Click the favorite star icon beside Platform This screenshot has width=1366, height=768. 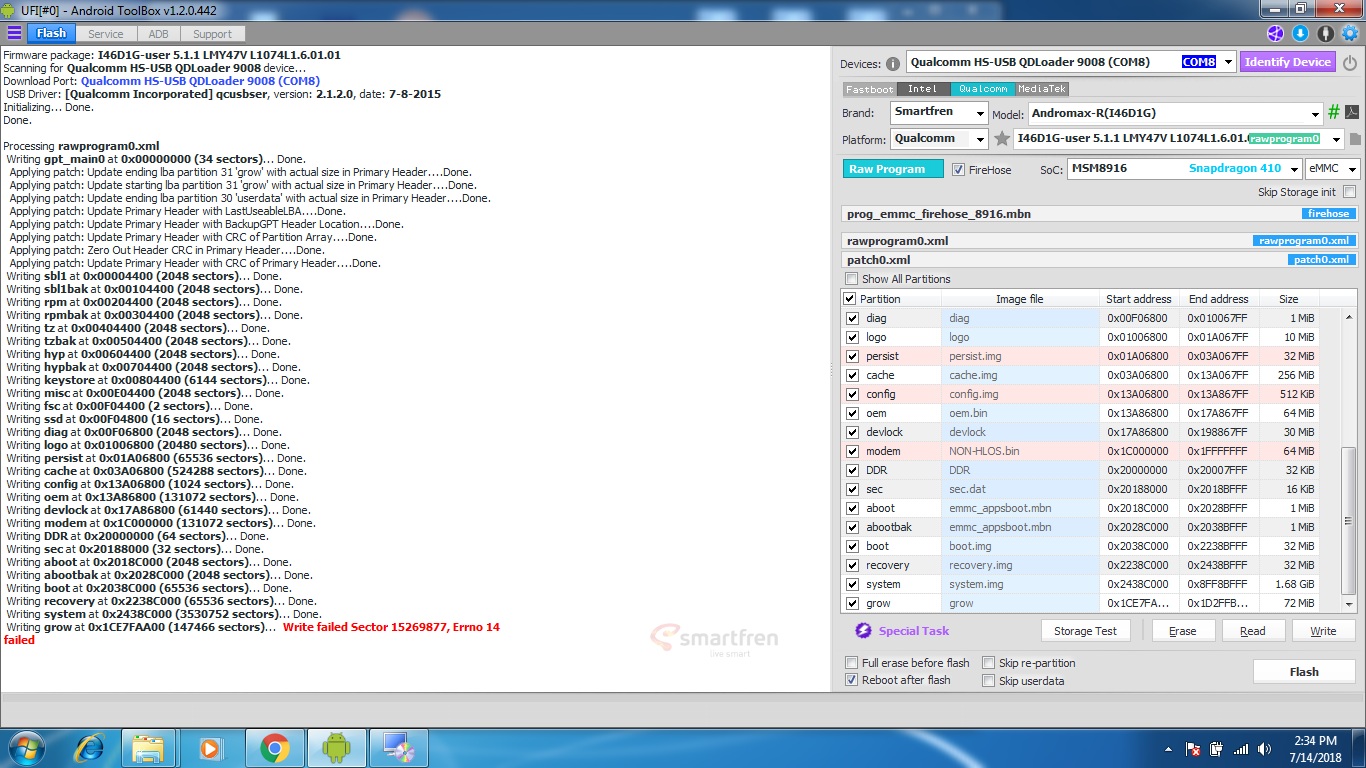pyautogui.click(x=1001, y=139)
